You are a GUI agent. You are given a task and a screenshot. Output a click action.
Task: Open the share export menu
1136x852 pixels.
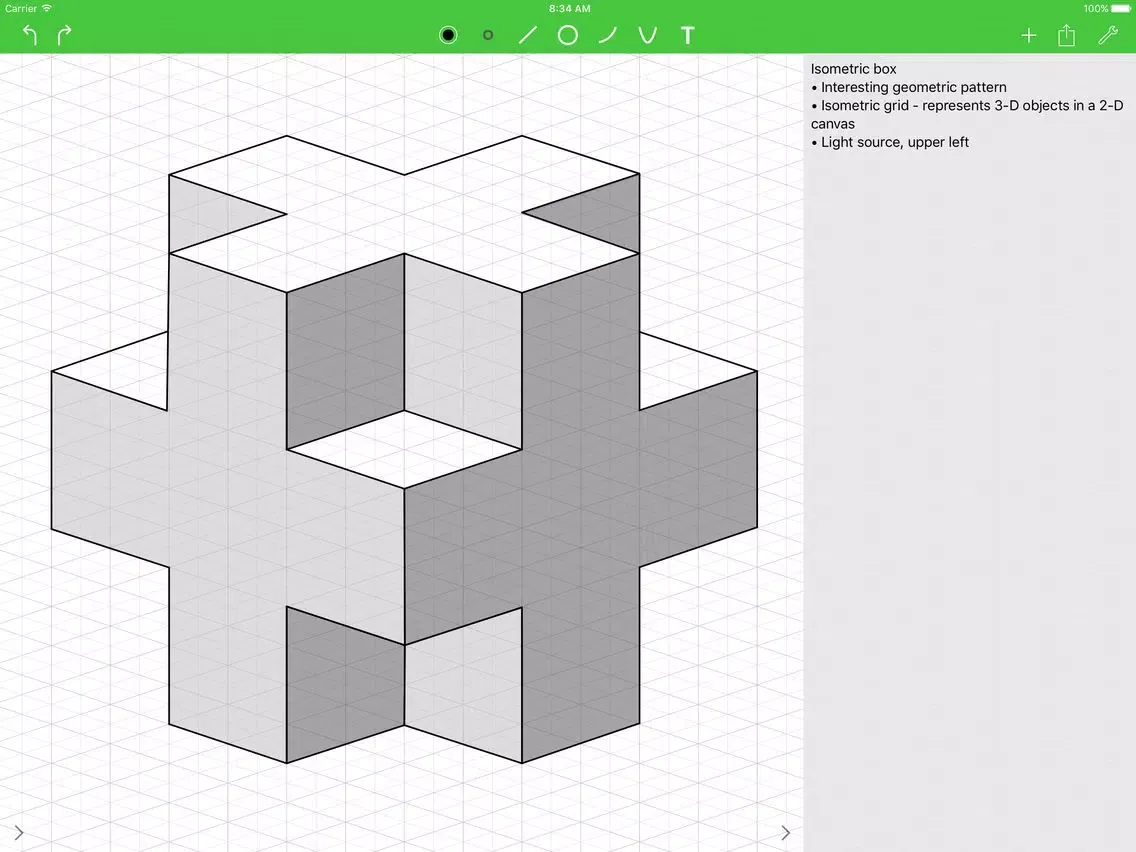[x=1066, y=35]
